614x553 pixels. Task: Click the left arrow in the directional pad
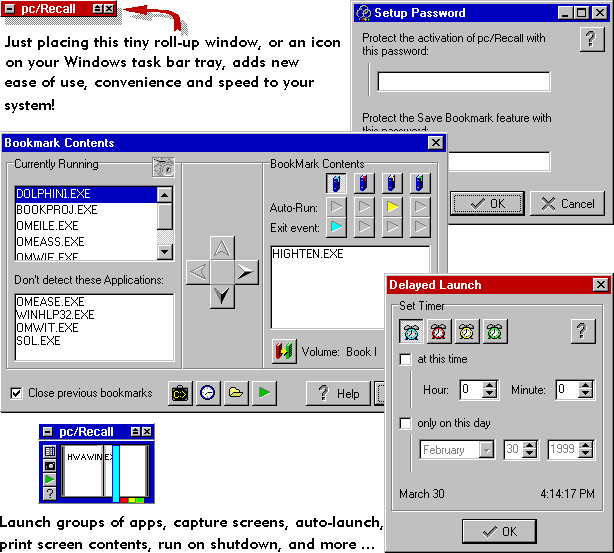point(198,272)
